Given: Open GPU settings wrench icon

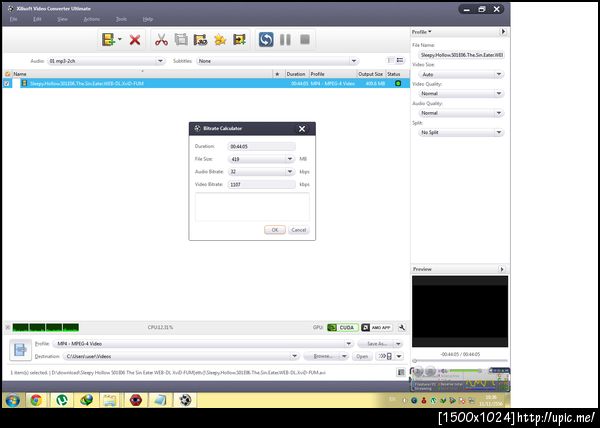Looking at the screenshot, I should tap(402, 327).
